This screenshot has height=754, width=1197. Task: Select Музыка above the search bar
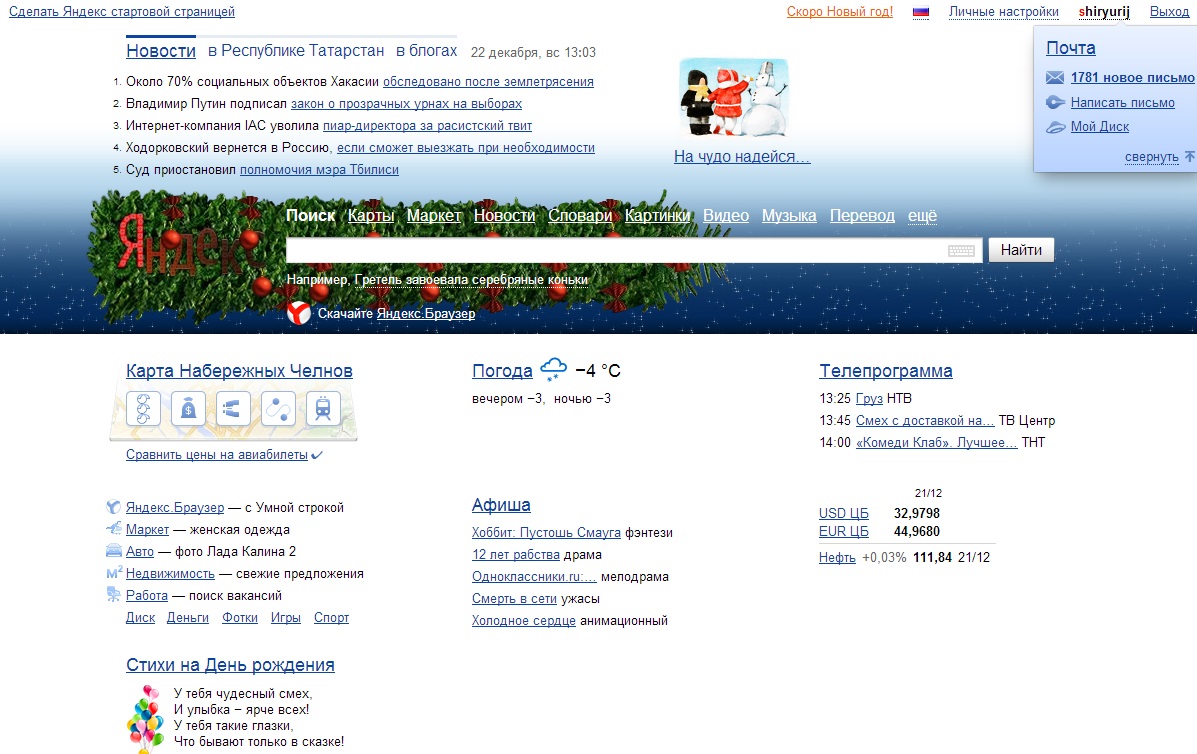pos(789,216)
